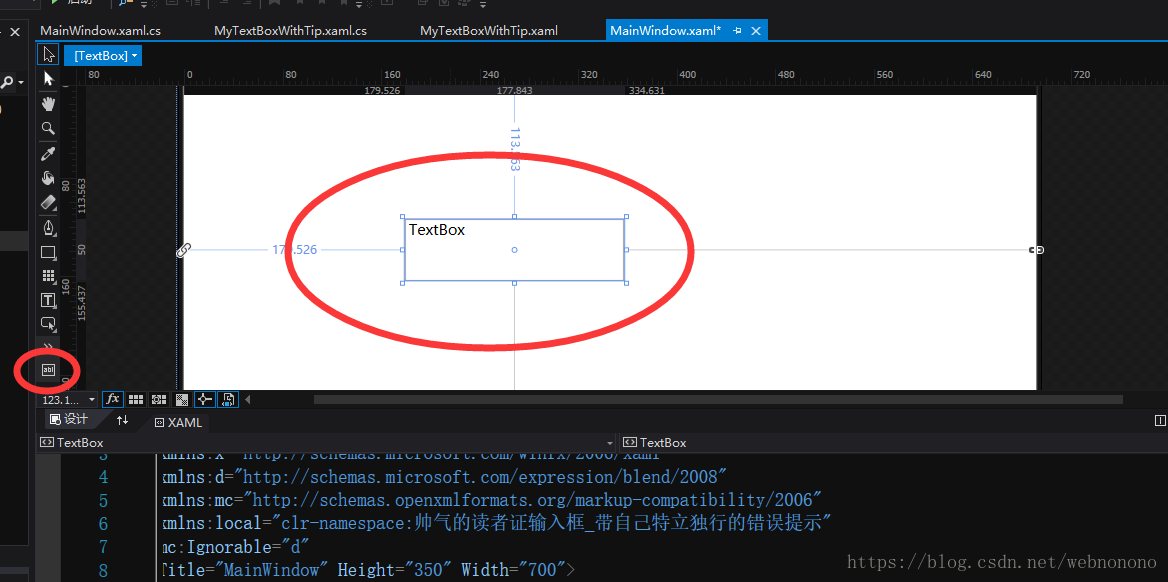Select the Gradient tool below Paint Bucket
This screenshot has width=1168, height=582.
48,201
